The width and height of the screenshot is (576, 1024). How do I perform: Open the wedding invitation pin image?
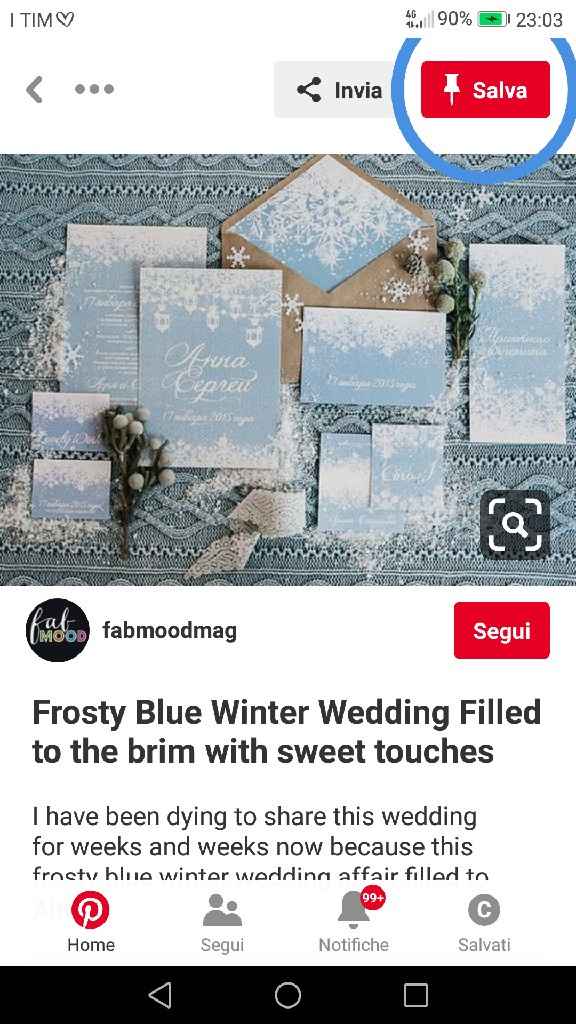coord(288,370)
